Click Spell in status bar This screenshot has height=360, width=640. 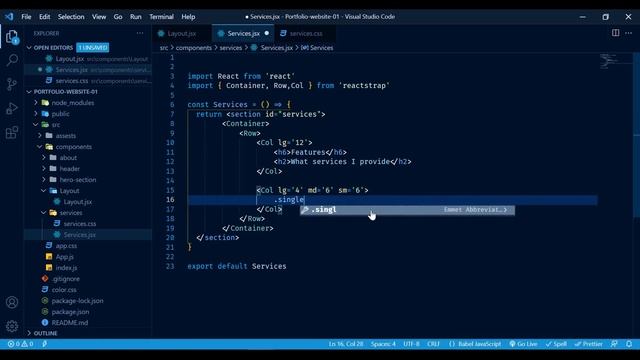point(556,344)
